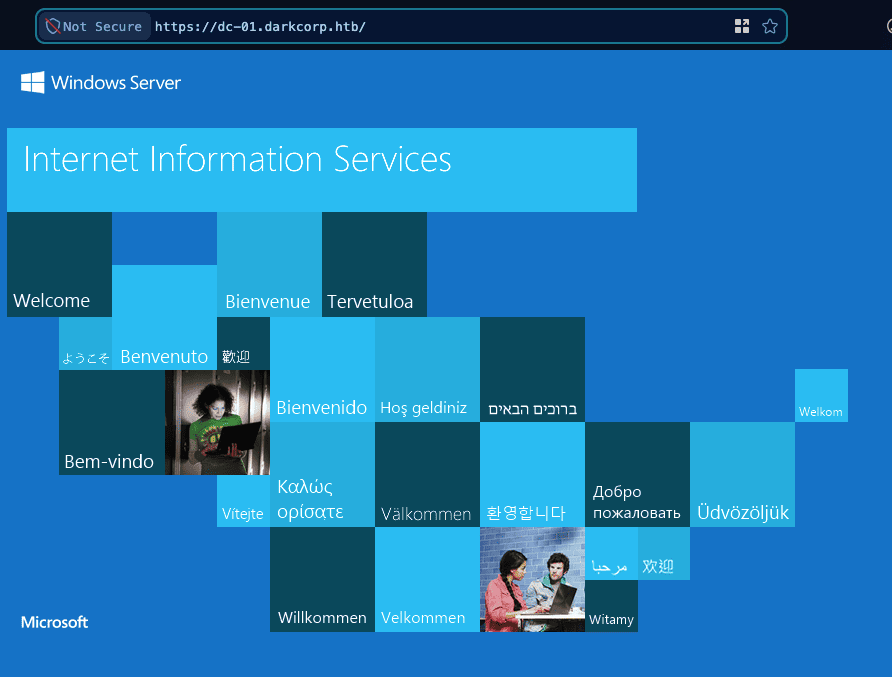Click the Windows logo icon

(x=32, y=82)
